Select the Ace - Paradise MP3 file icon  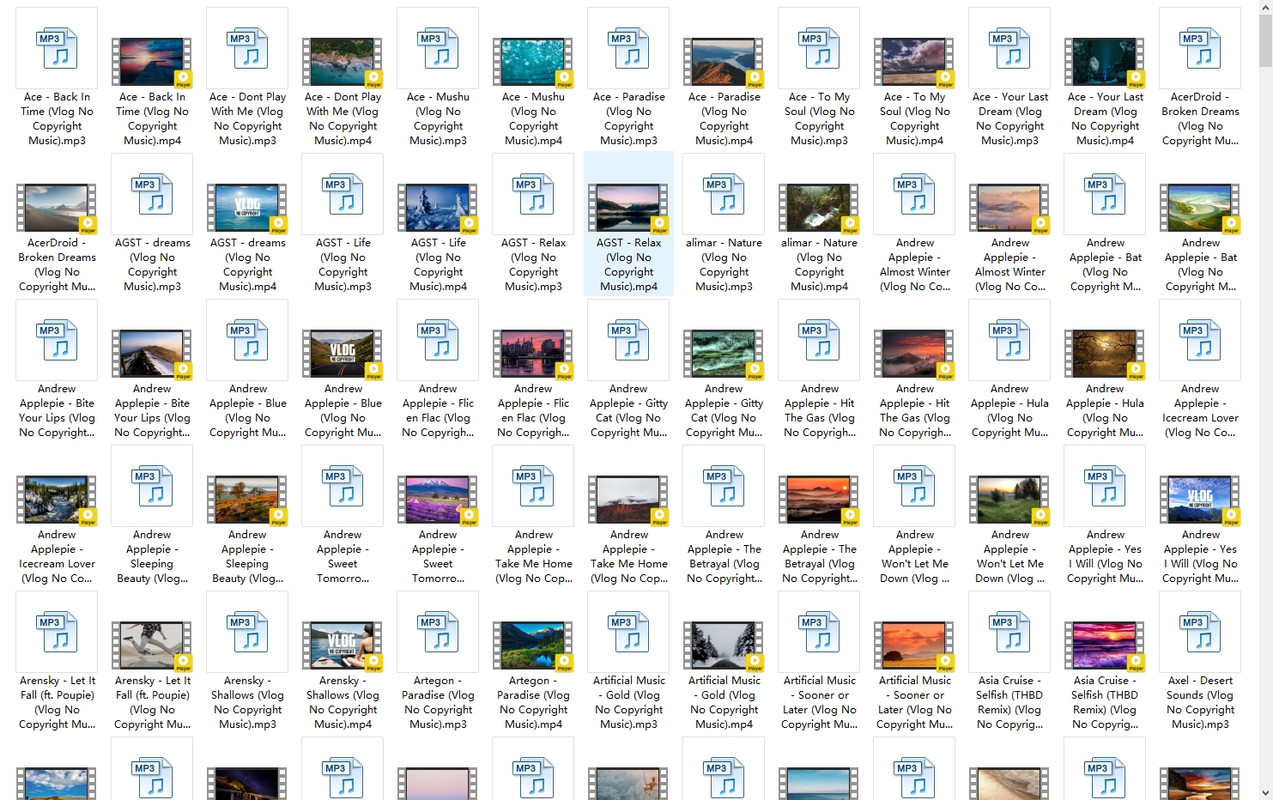click(629, 48)
